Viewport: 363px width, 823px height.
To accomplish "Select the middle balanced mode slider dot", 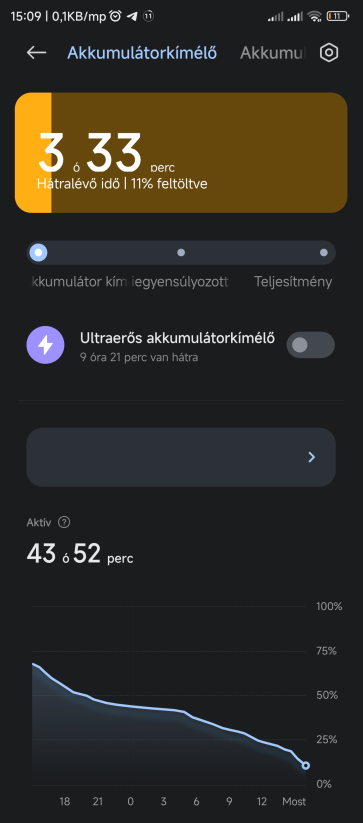I will 181,252.
